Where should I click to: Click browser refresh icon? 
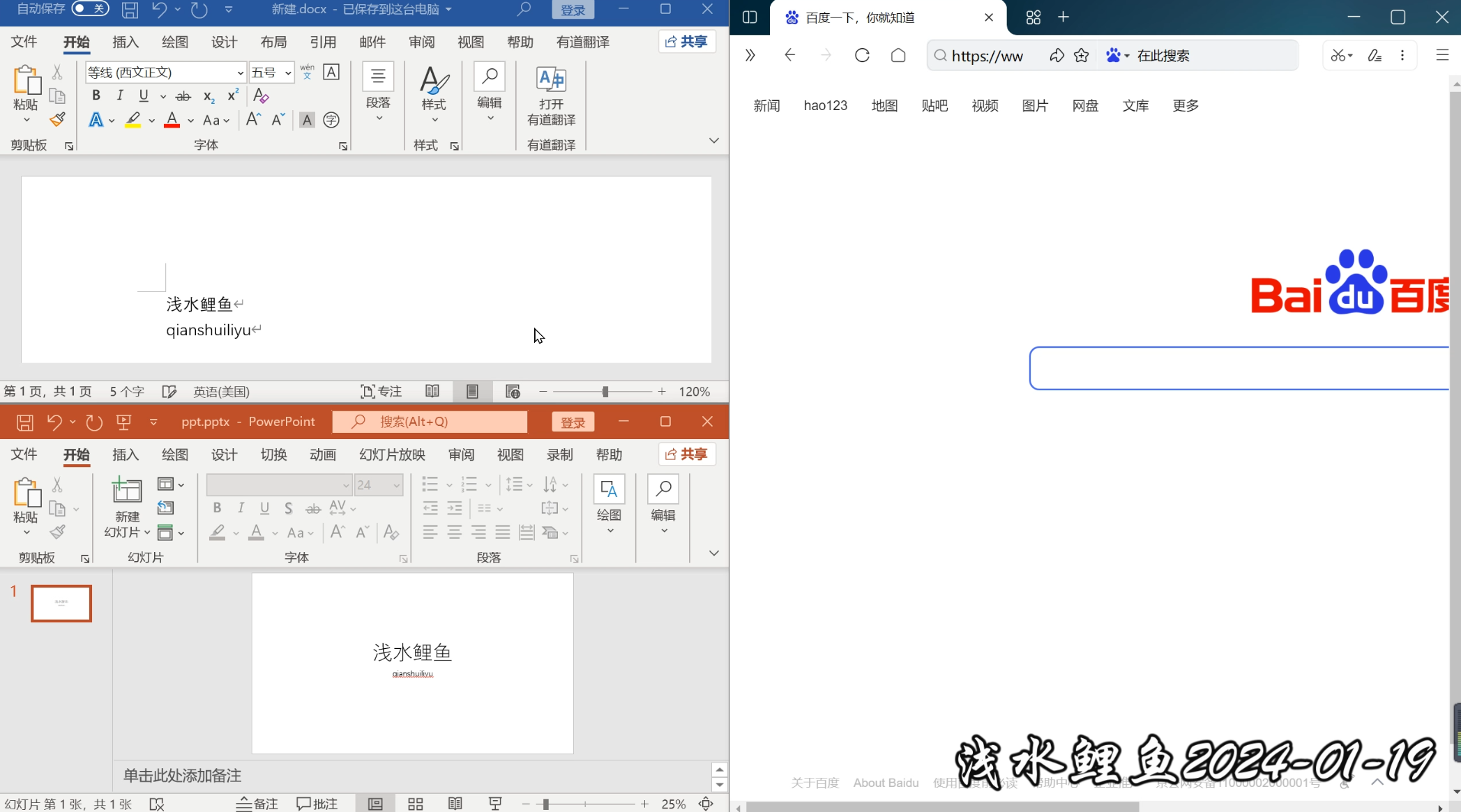pos(862,56)
